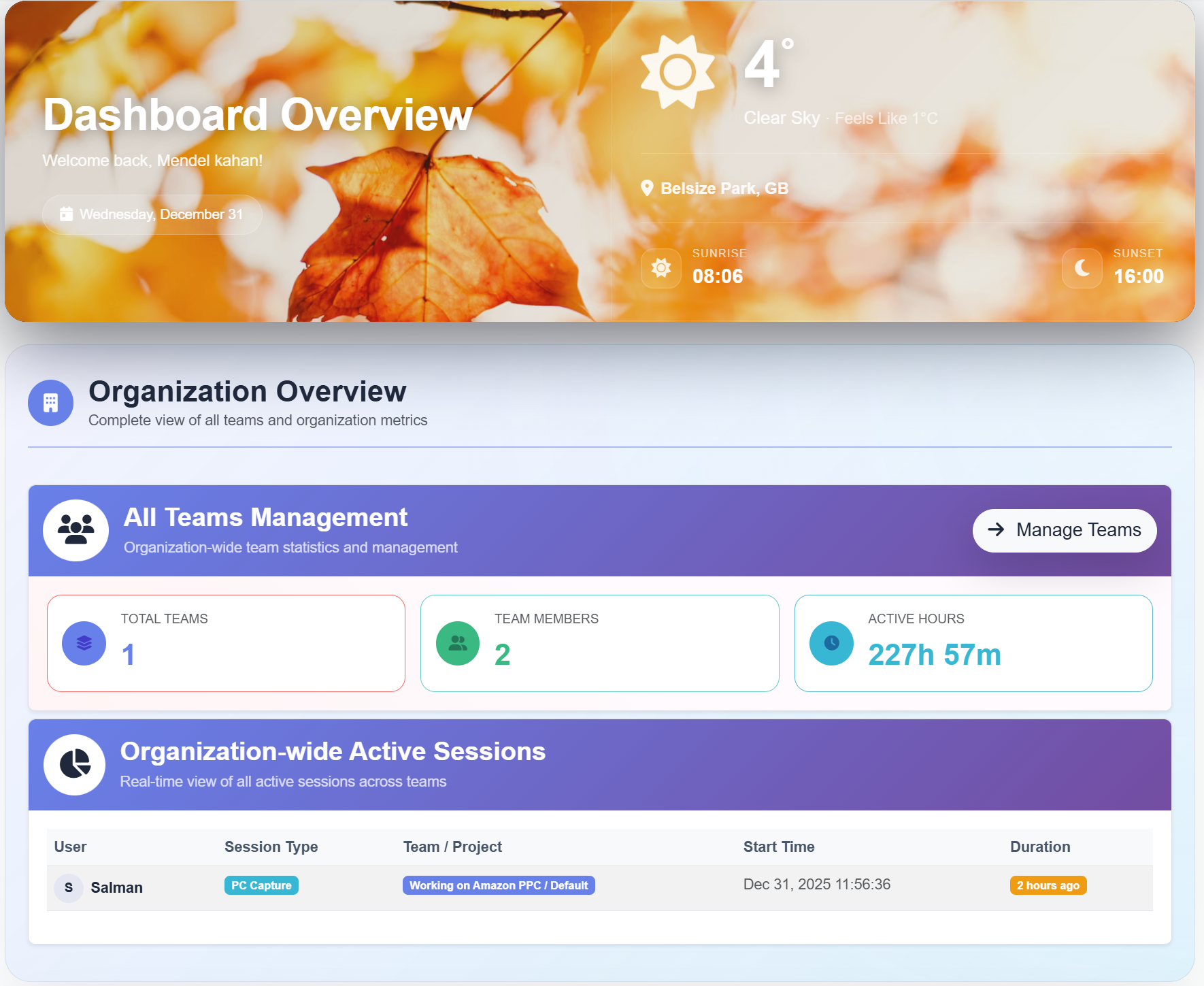The width and height of the screenshot is (1204, 986).
Task: Open Manage Teams
Action: click(1064, 530)
